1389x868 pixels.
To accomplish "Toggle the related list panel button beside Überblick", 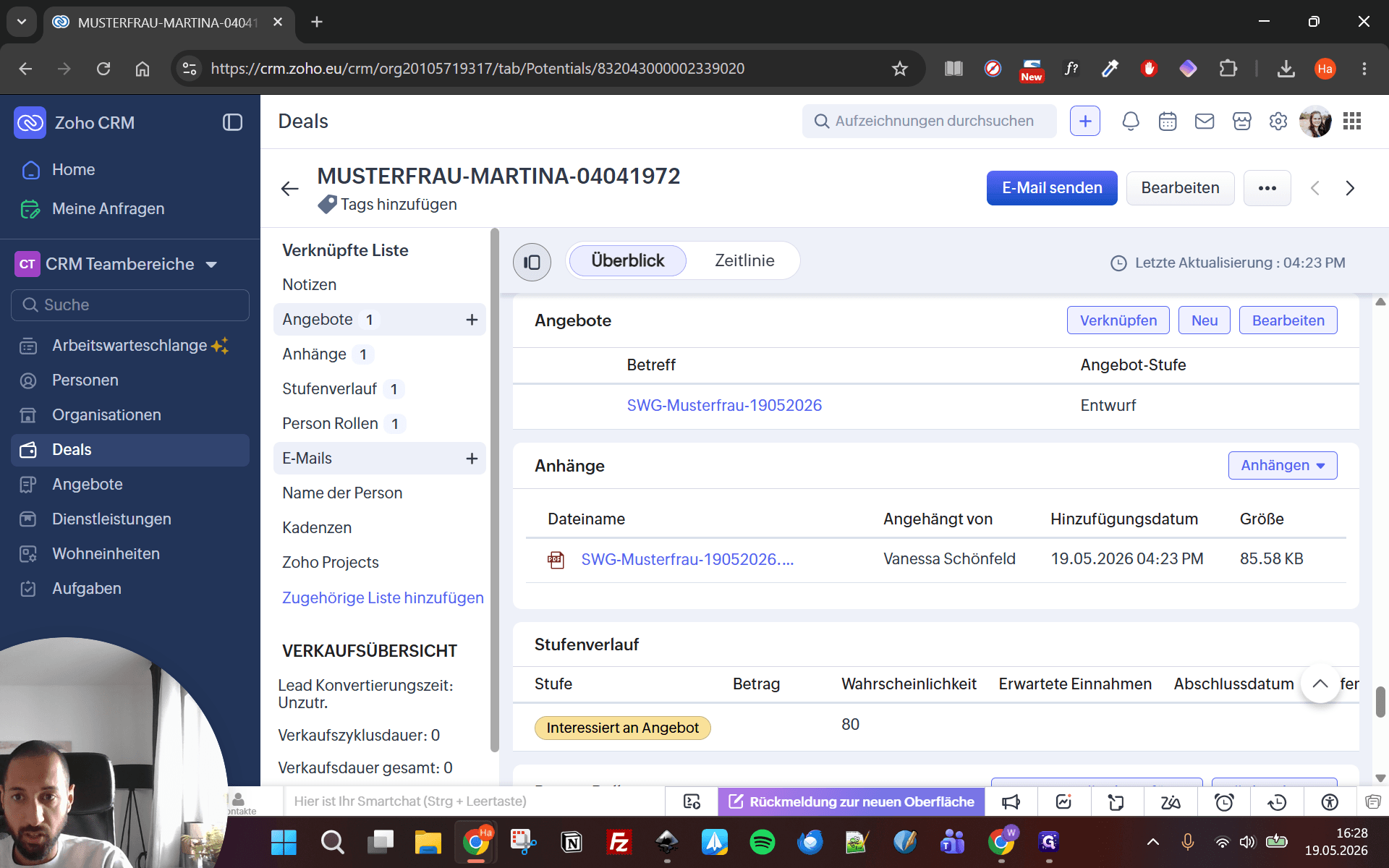I will pyautogui.click(x=532, y=262).
